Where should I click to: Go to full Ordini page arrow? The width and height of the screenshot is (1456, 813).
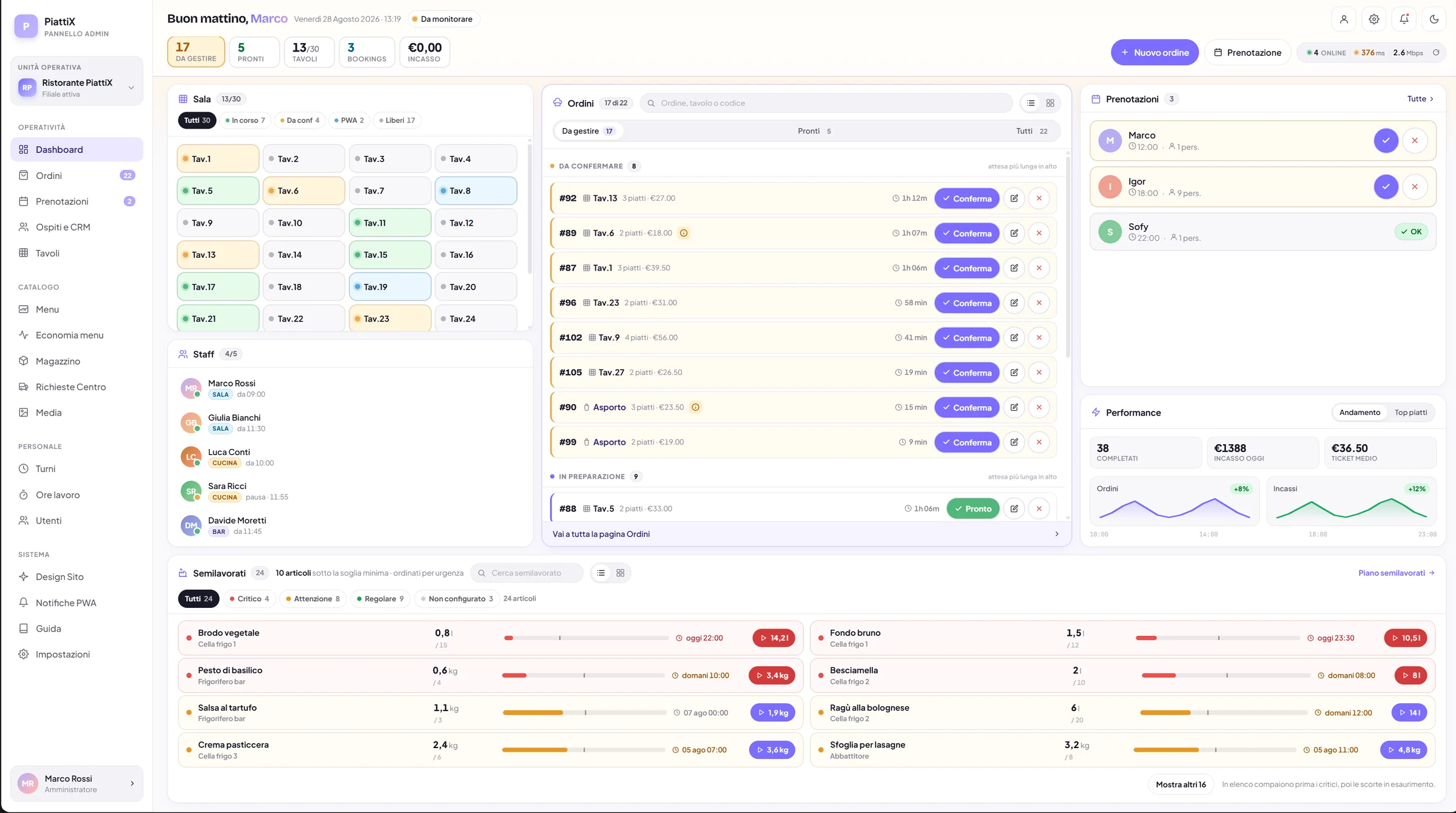[x=806, y=534]
